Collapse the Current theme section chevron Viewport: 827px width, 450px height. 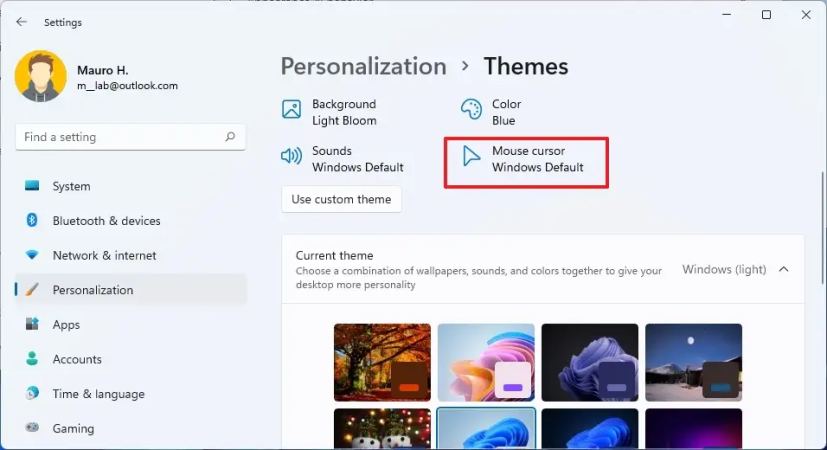(x=784, y=269)
